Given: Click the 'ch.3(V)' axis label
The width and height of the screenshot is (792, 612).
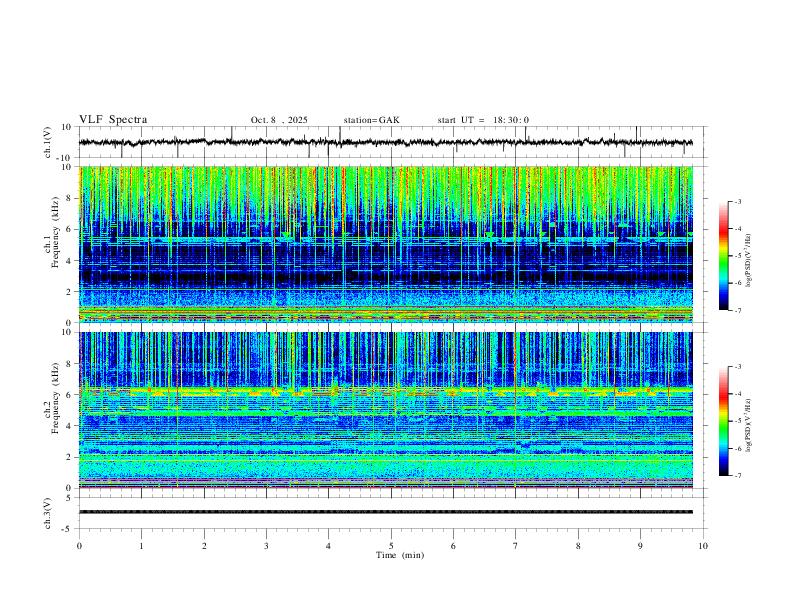Looking at the screenshot, I should 48,513.
